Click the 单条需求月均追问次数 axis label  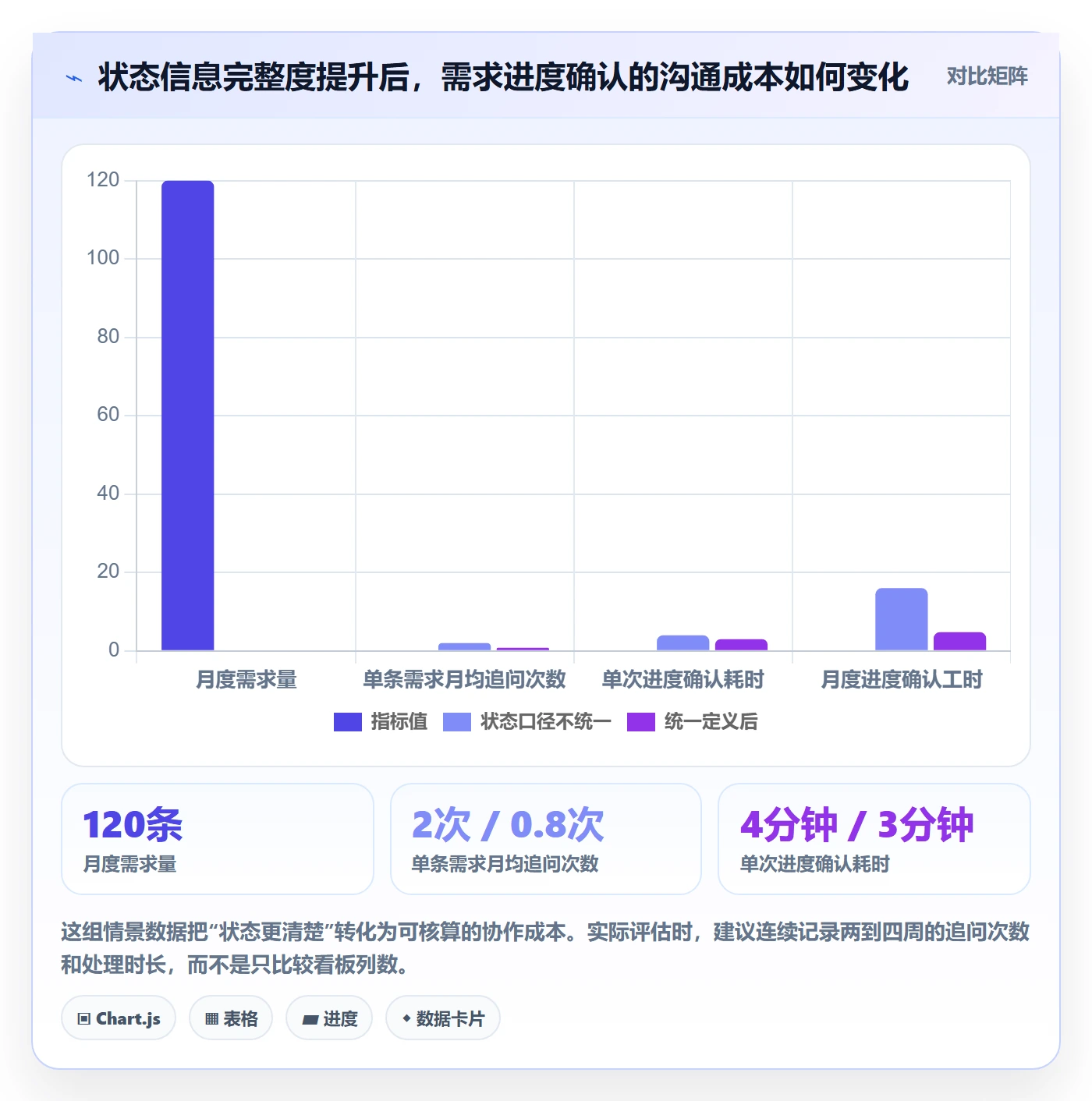point(465,680)
